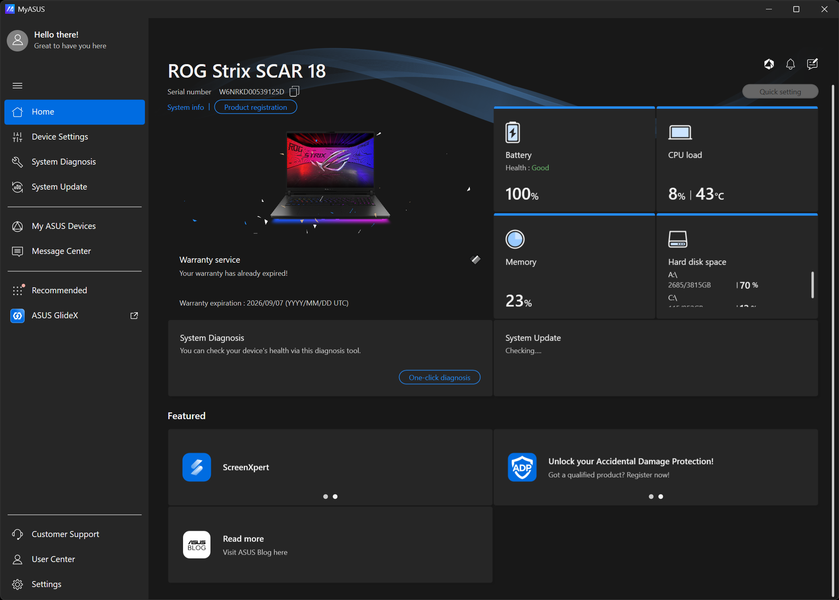Click the System info link
This screenshot has width=839, height=600.
(x=185, y=107)
